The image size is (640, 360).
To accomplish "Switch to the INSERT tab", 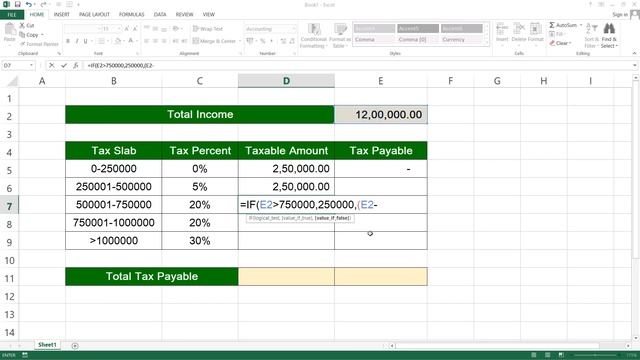I will point(62,14).
